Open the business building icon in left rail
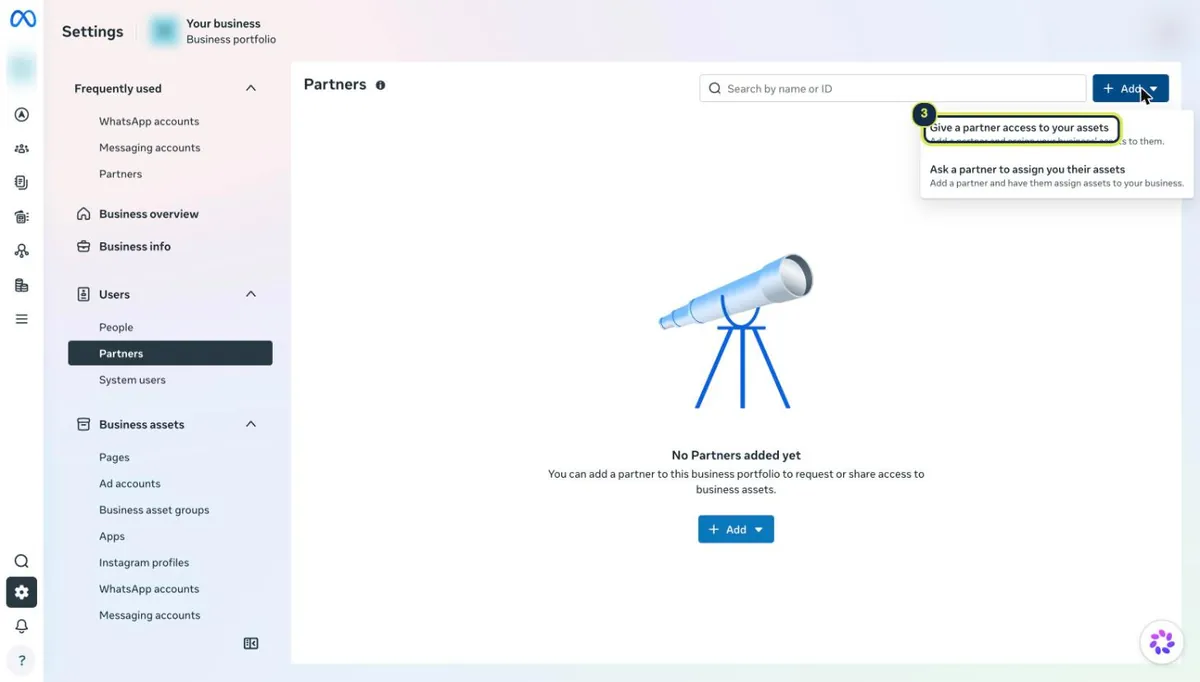The image size is (1200, 682). pyautogui.click(x=22, y=285)
